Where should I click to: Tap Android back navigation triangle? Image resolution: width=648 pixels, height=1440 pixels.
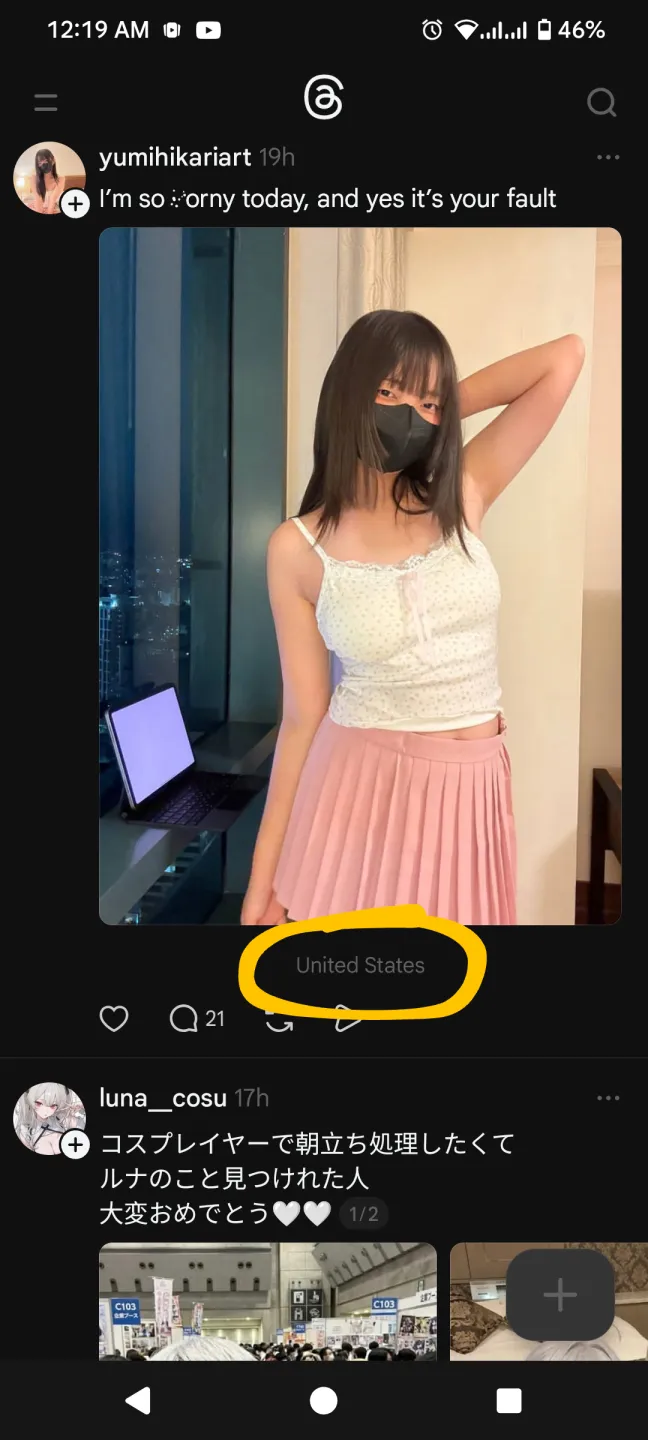click(x=138, y=1401)
